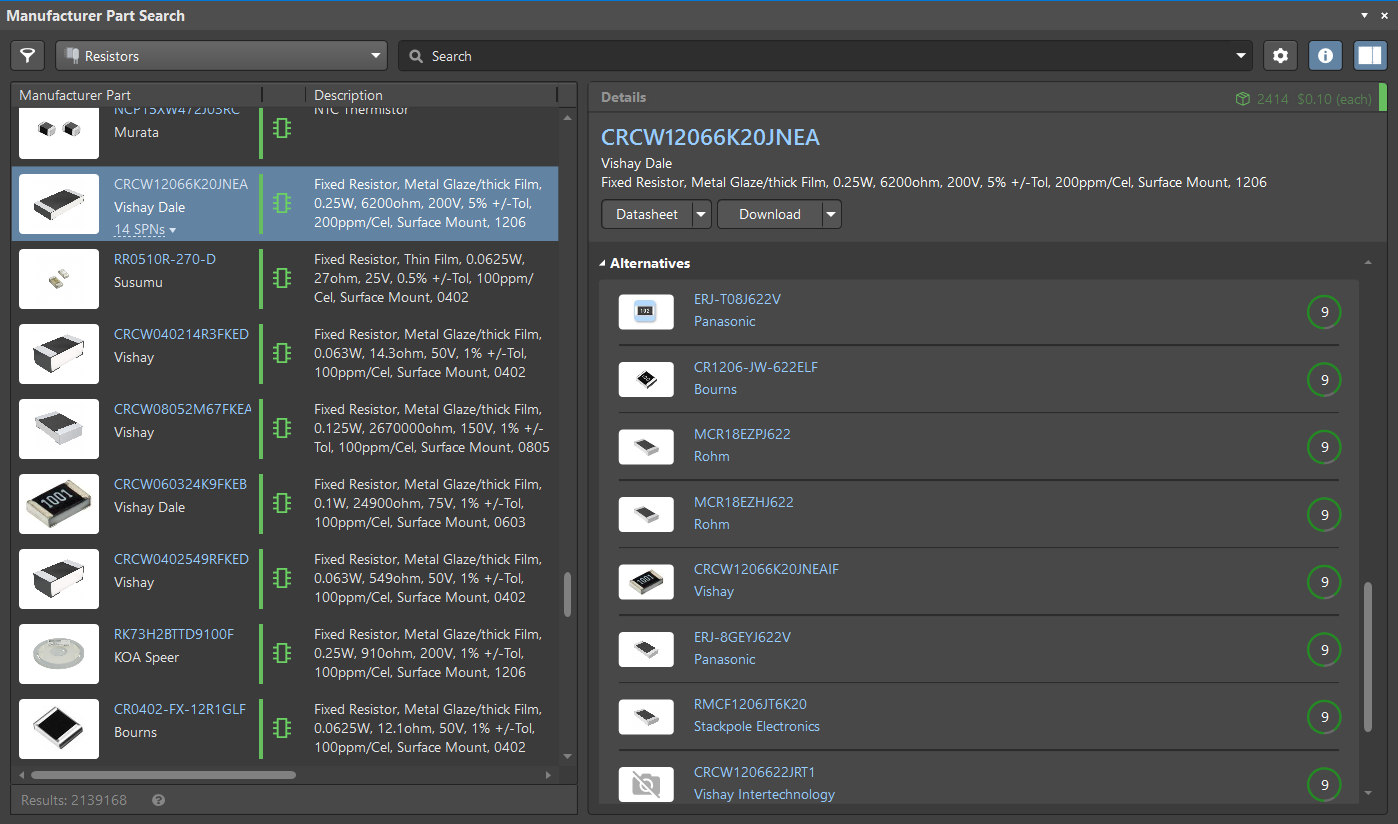Click the component icon for Murata thermistor row
1398x824 pixels.
[x=282, y=129]
